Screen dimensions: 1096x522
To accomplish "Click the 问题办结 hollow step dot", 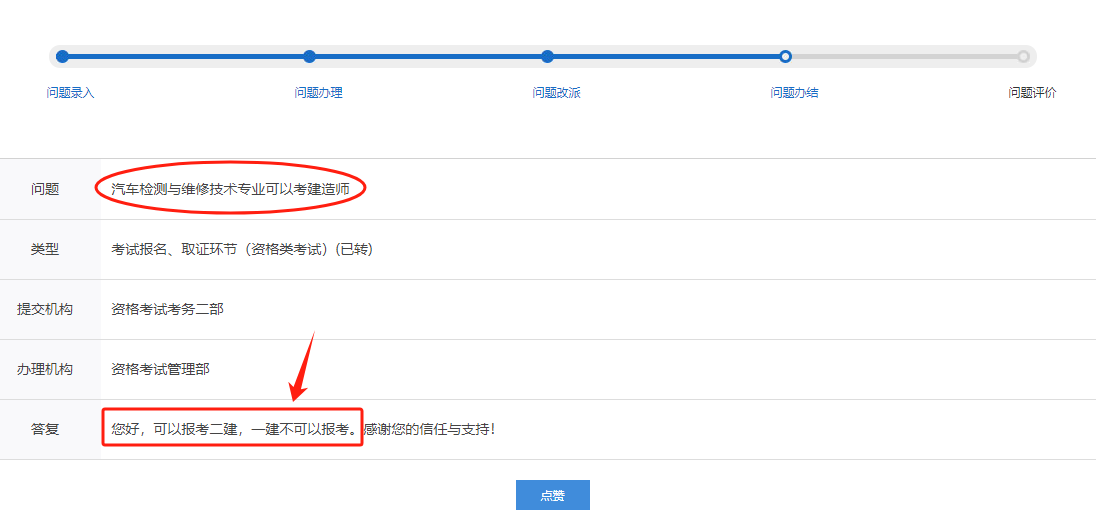I will (x=786, y=57).
